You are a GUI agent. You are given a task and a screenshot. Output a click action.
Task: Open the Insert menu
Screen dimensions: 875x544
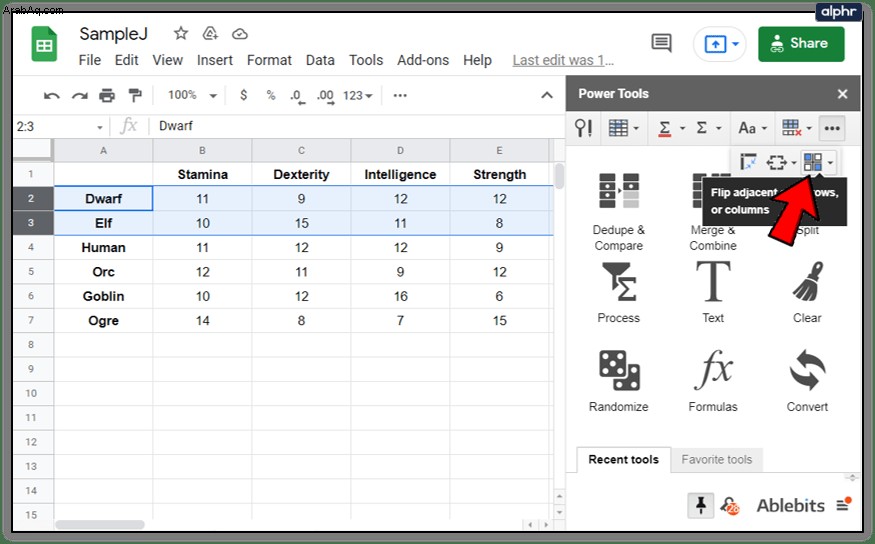(x=215, y=60)
